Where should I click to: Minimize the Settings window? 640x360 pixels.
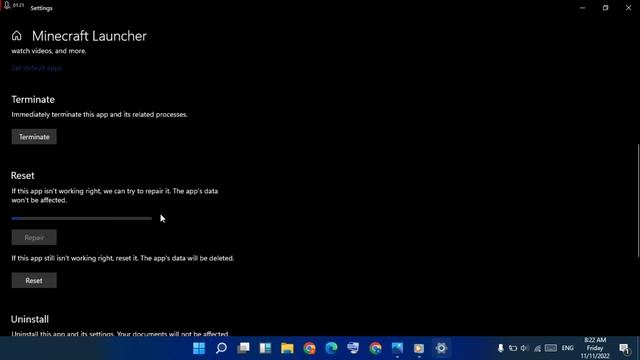(582, 8)
